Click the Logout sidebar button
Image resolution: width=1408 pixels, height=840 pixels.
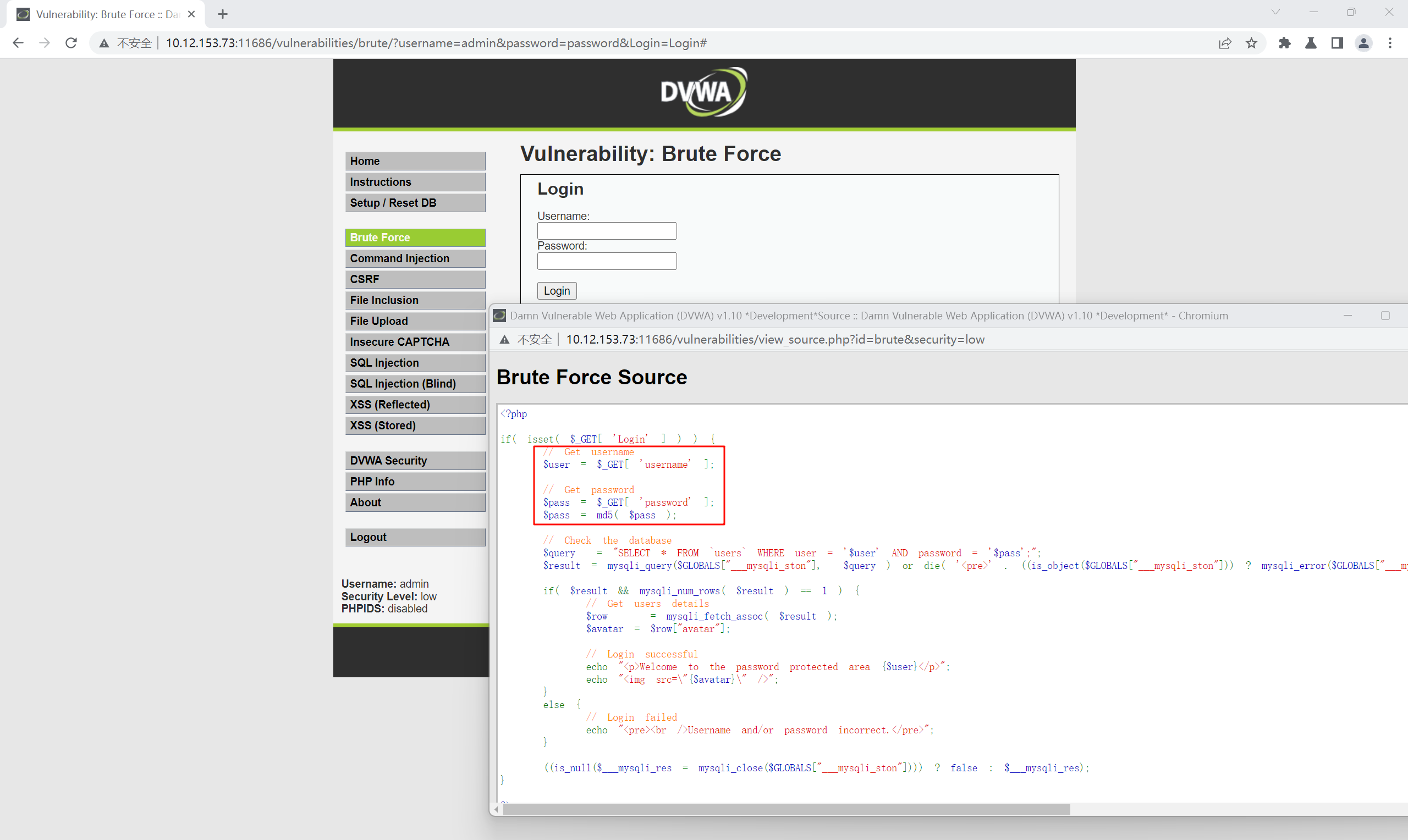tap(415, 537)
